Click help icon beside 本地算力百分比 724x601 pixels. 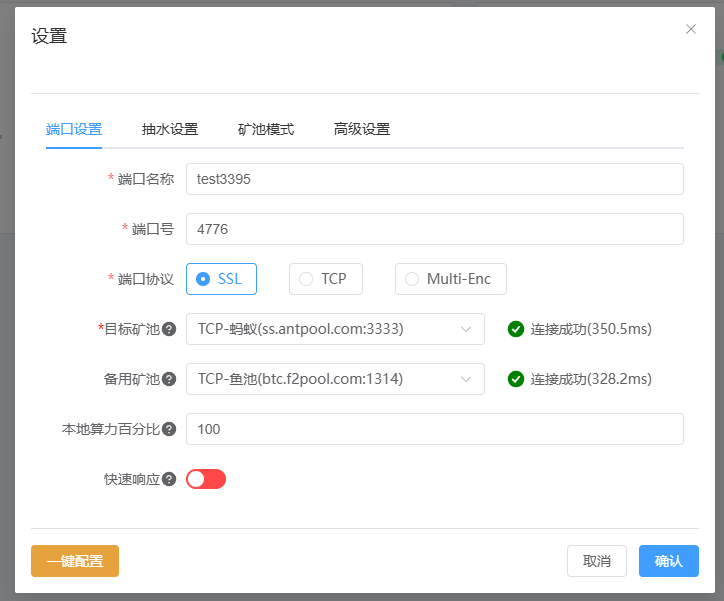169,429
